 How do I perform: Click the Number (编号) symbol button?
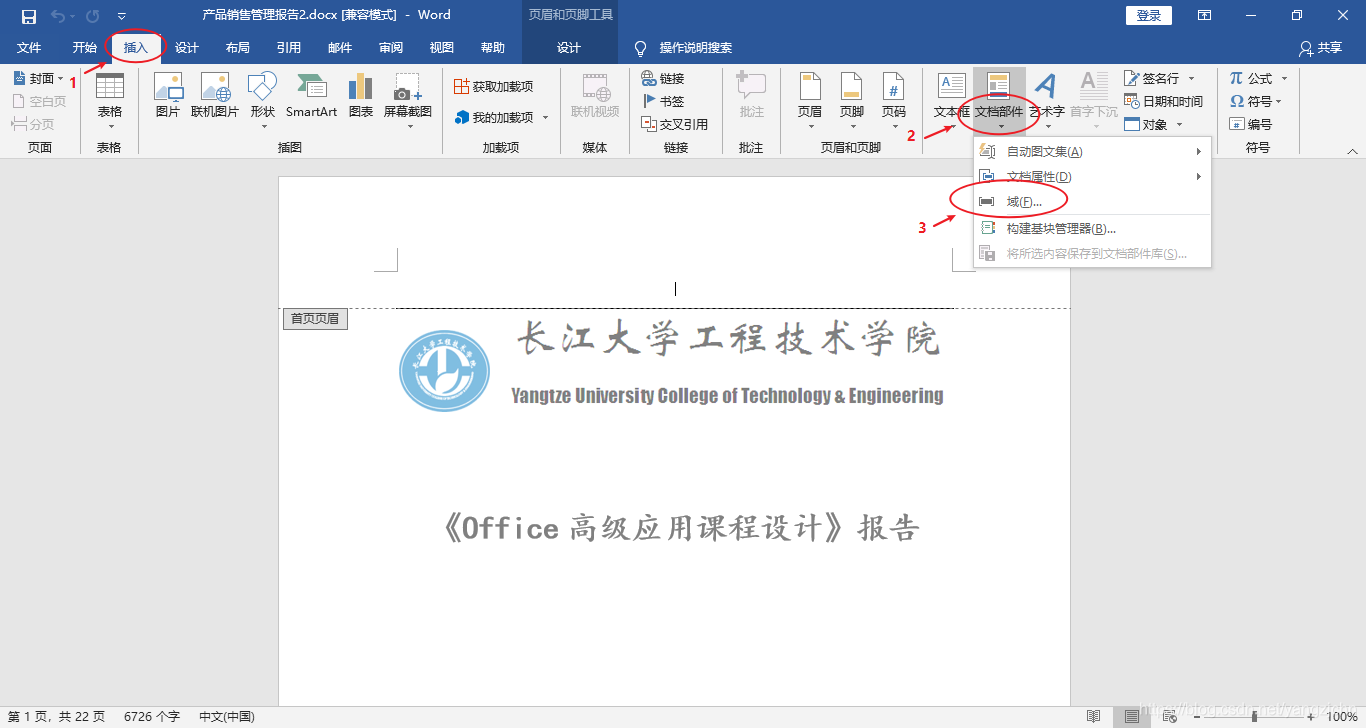[x=1251, y=124]
